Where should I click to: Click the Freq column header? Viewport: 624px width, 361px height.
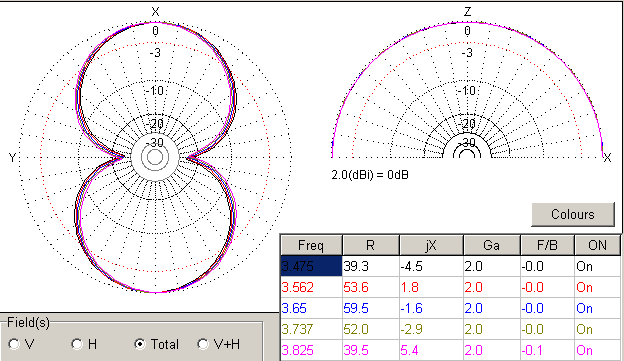(x=311, y=245)
